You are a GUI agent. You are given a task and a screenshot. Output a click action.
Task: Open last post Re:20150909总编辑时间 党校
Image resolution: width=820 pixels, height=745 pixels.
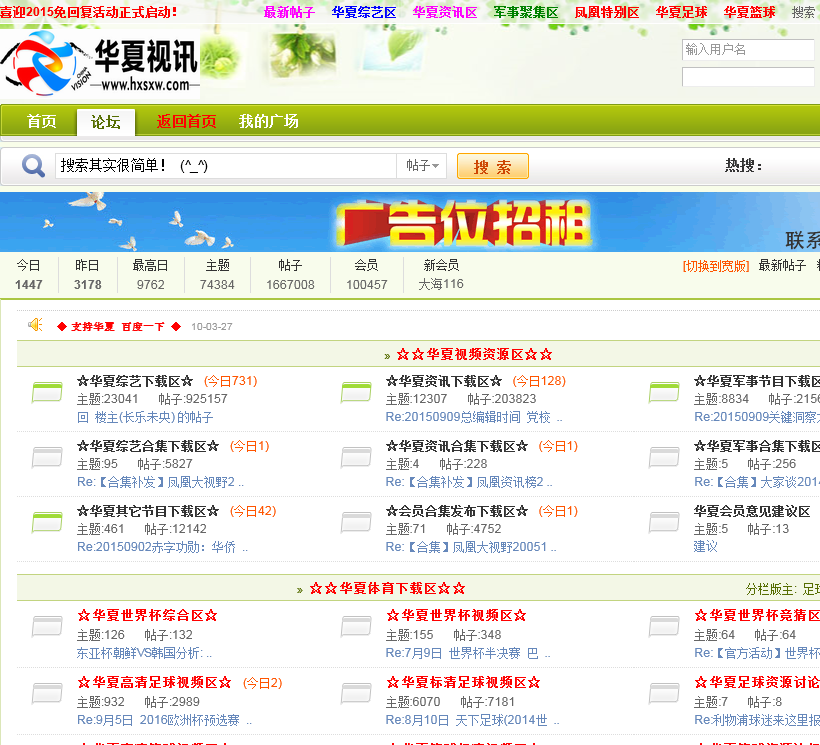pyautogui.click(x=474, y=417)
